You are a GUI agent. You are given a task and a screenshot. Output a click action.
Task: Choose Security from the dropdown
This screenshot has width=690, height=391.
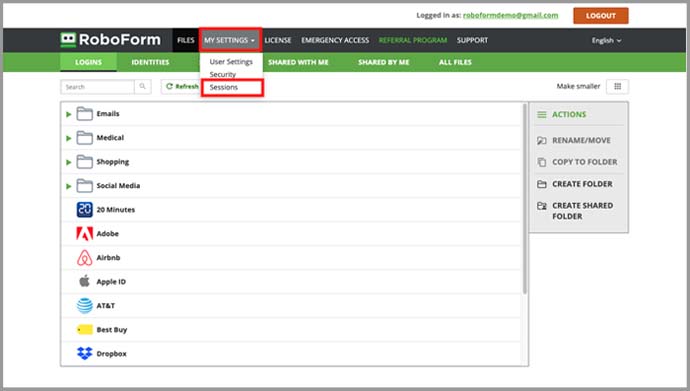coord(223,74)
